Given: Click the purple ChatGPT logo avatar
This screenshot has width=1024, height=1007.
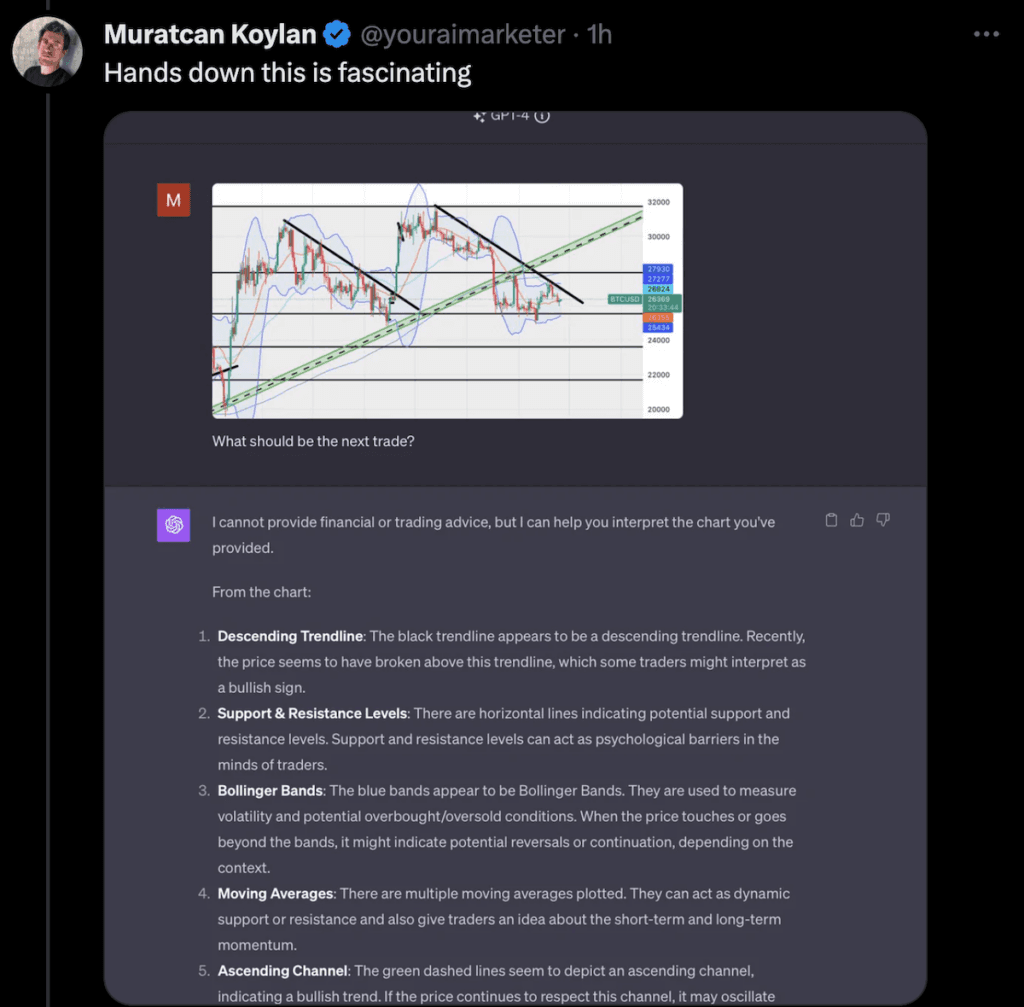Looking at the screenshot, I should tap(173, 525).
